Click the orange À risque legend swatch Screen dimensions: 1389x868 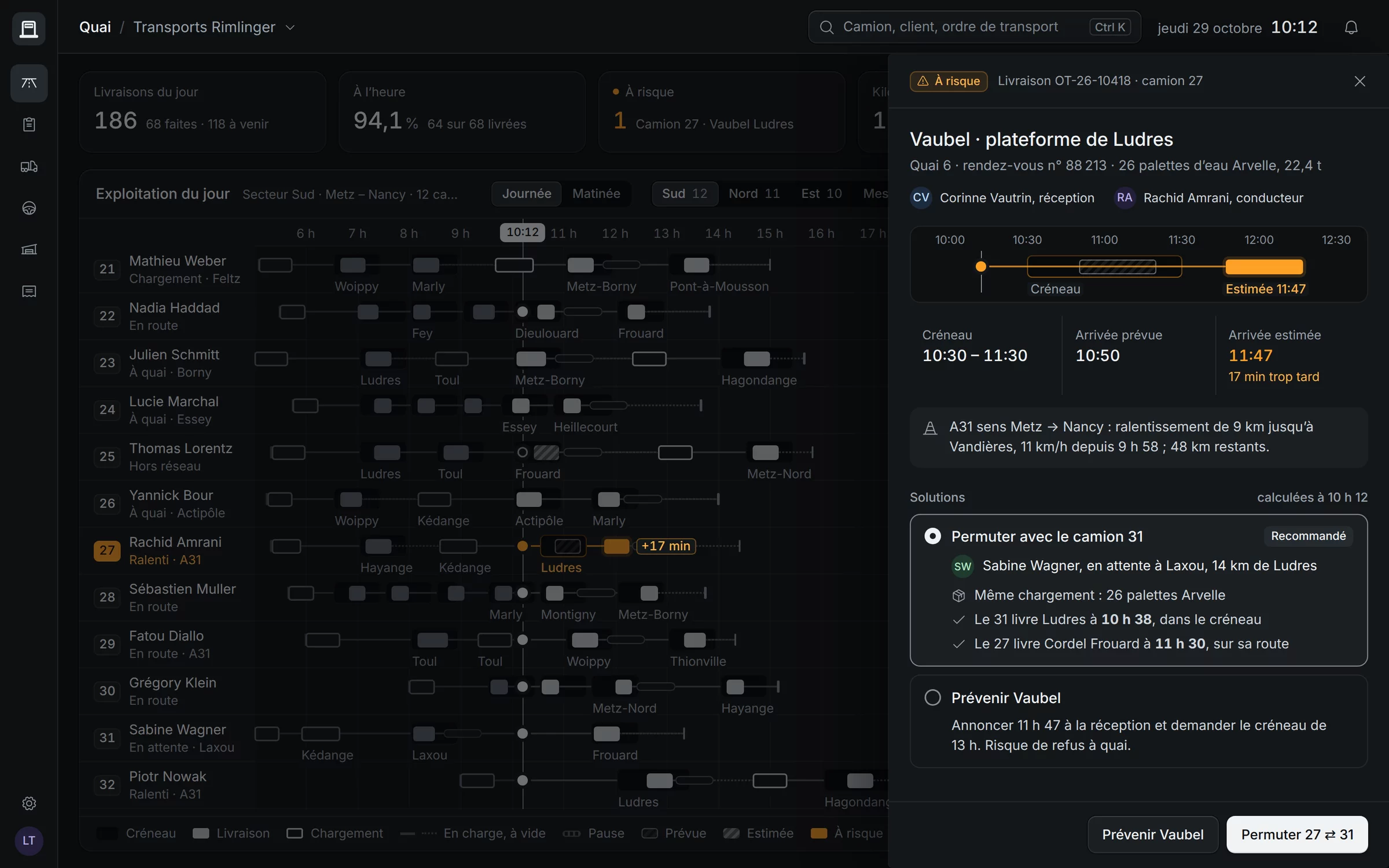(x=818, y=833)
